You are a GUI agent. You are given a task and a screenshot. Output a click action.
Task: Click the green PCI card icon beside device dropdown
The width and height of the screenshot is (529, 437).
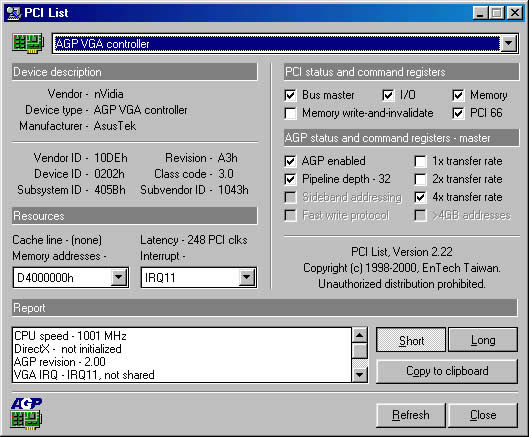click(28, 44)
